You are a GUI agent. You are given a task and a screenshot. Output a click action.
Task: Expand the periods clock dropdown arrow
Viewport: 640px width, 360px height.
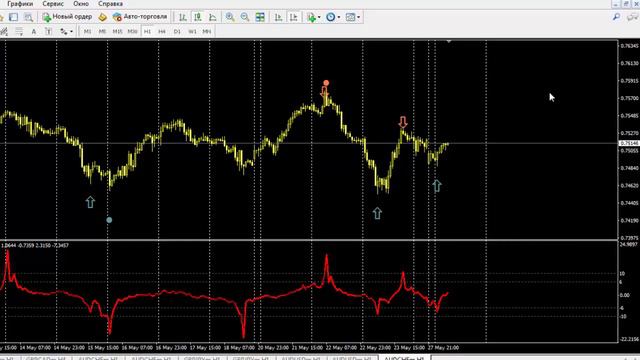339,17
